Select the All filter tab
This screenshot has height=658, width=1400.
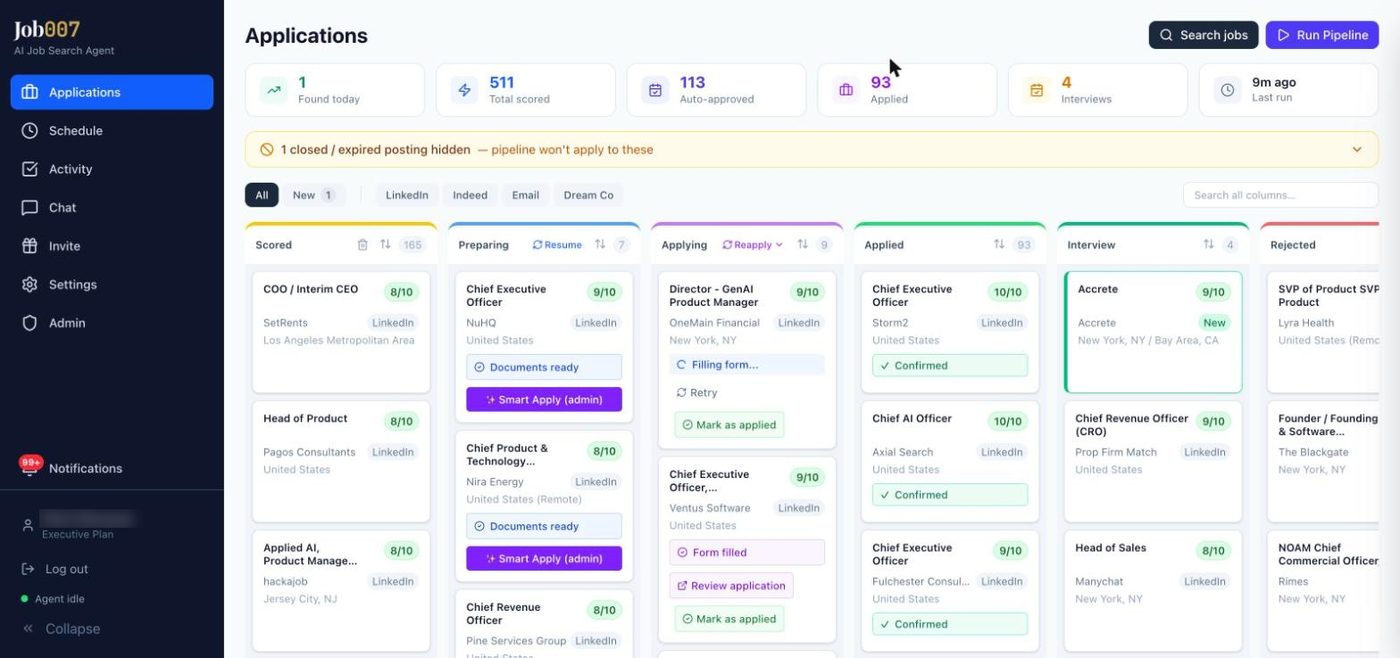(x=262, y=195)
